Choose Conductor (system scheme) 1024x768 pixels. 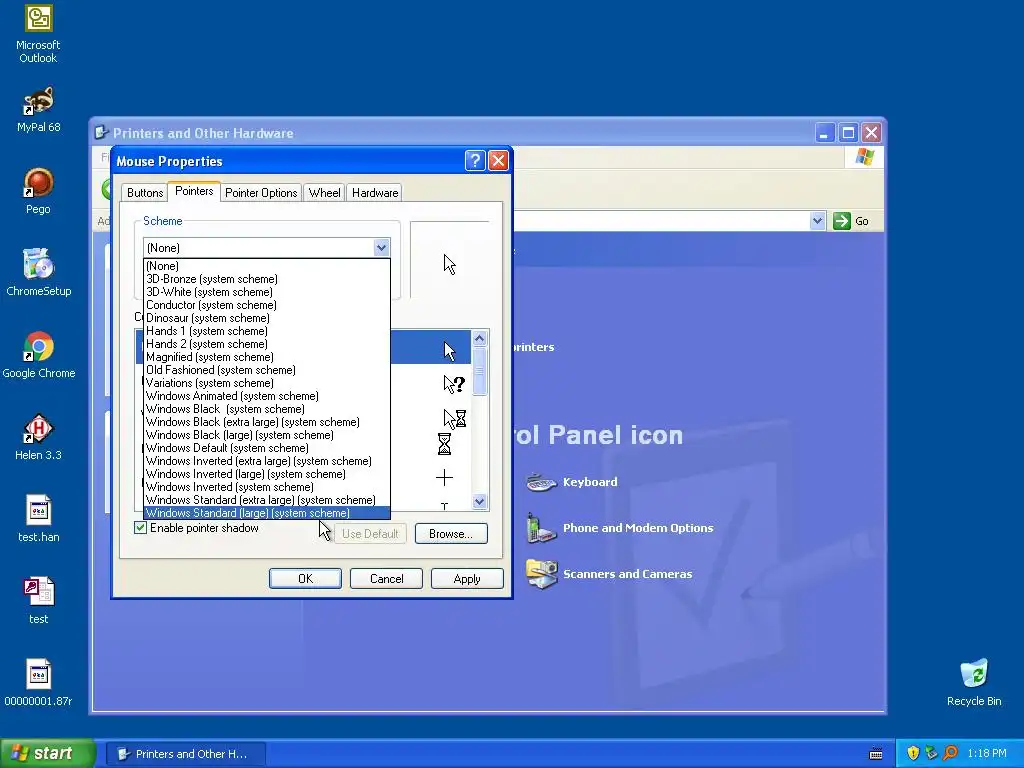(266, 305)
